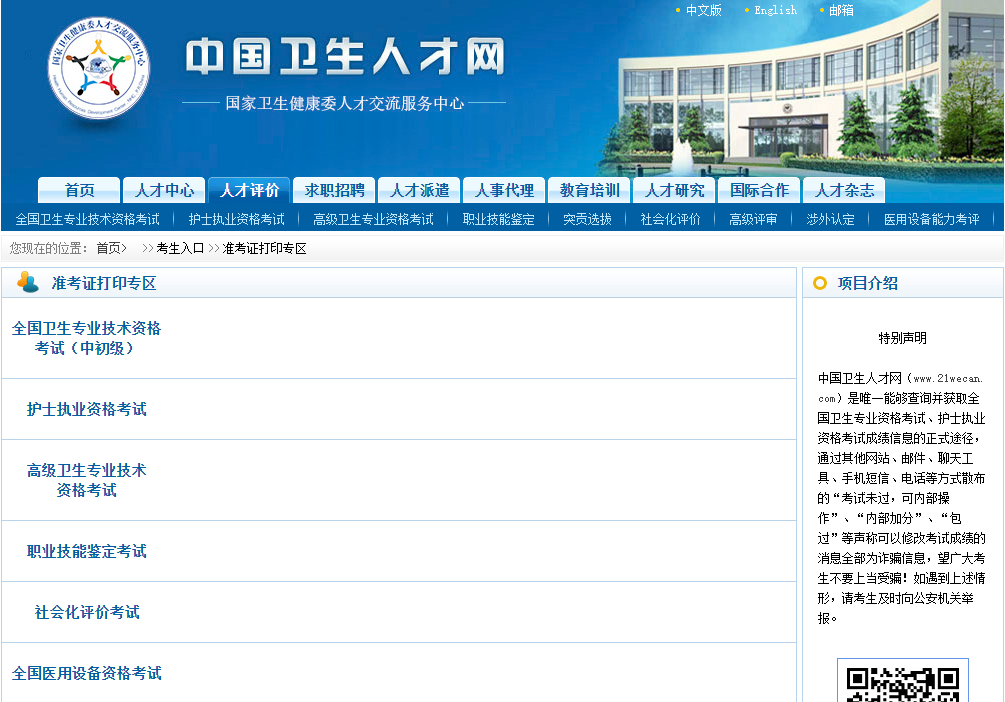This screenshot has height=702, width=1005.
Task: Click the 首页 breadcrumb link
Action: (x=108, y=248)
